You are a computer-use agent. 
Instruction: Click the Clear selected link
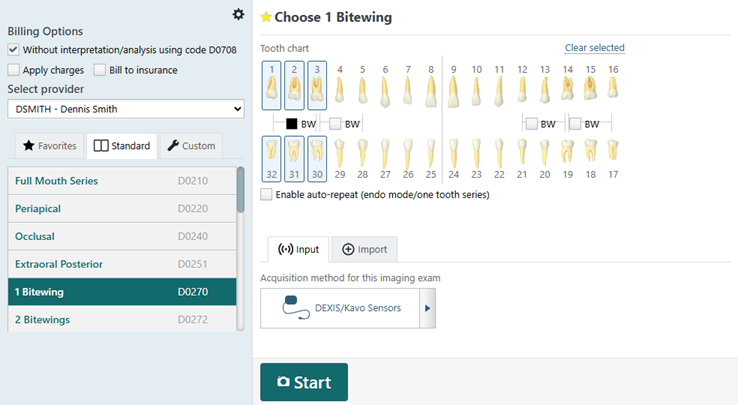tap(594, 48)
